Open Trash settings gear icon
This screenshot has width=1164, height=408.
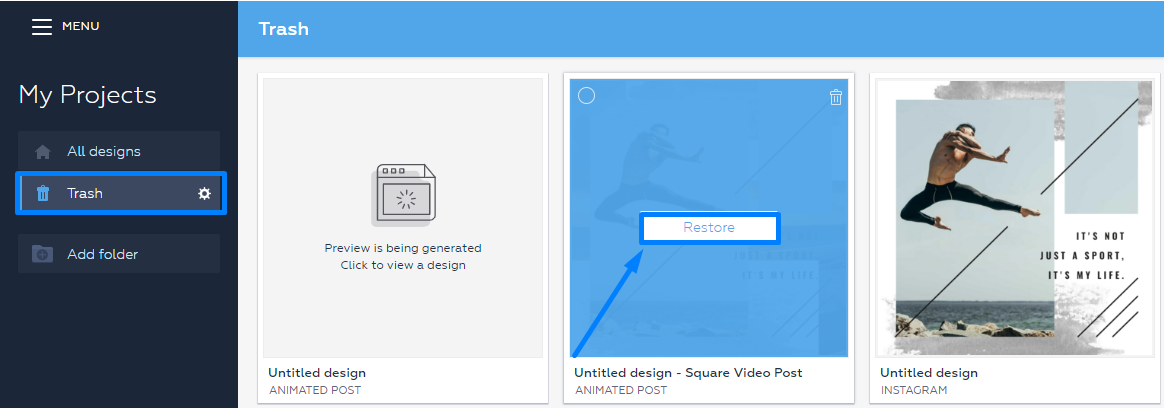pyautogui.click(x=204, y=194)
